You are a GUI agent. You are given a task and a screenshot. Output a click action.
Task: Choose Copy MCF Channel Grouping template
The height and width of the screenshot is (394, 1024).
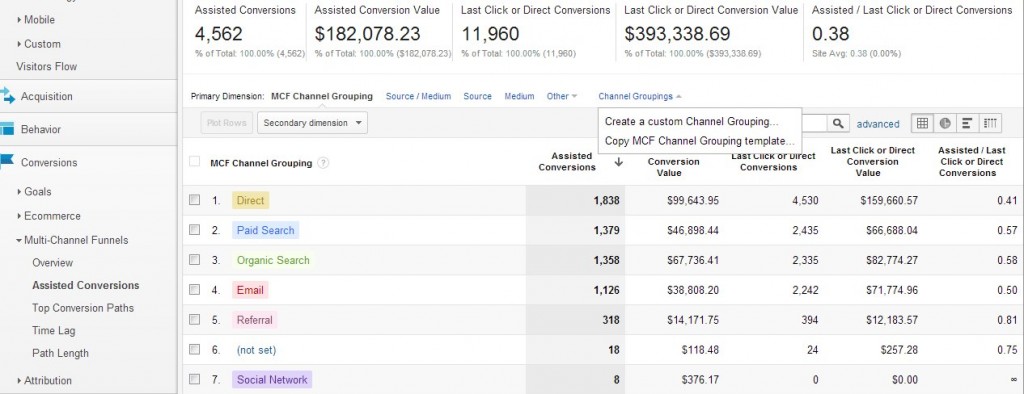tap(699, 140)
